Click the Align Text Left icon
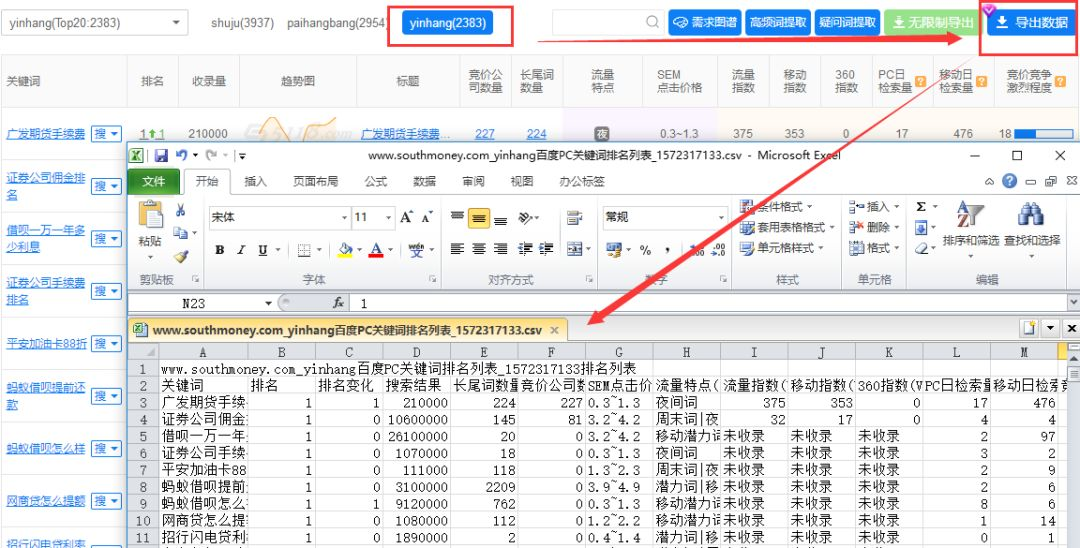 click(x=457, y=249)
